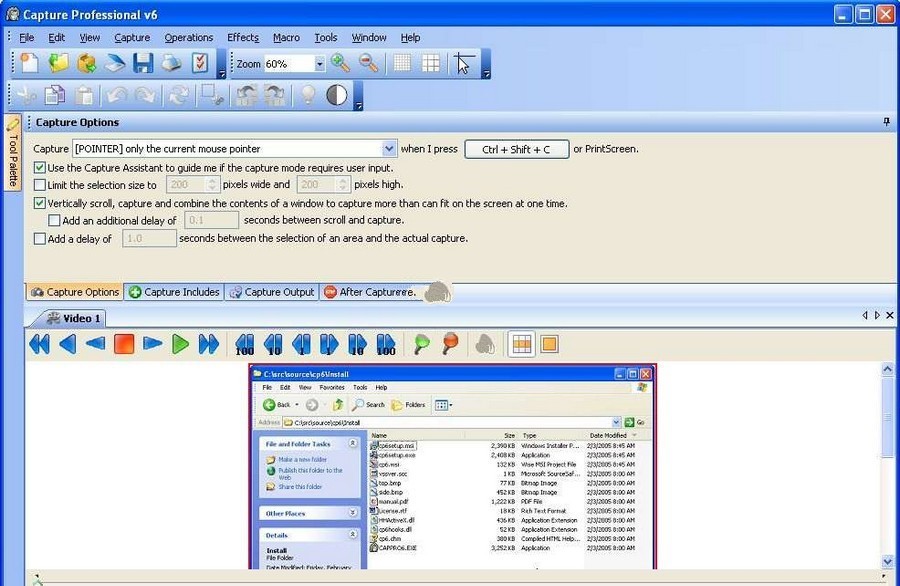This screenshot has height=586, width=900.
Task: Open the Tool Palette side panel
Action: (13, 152)
